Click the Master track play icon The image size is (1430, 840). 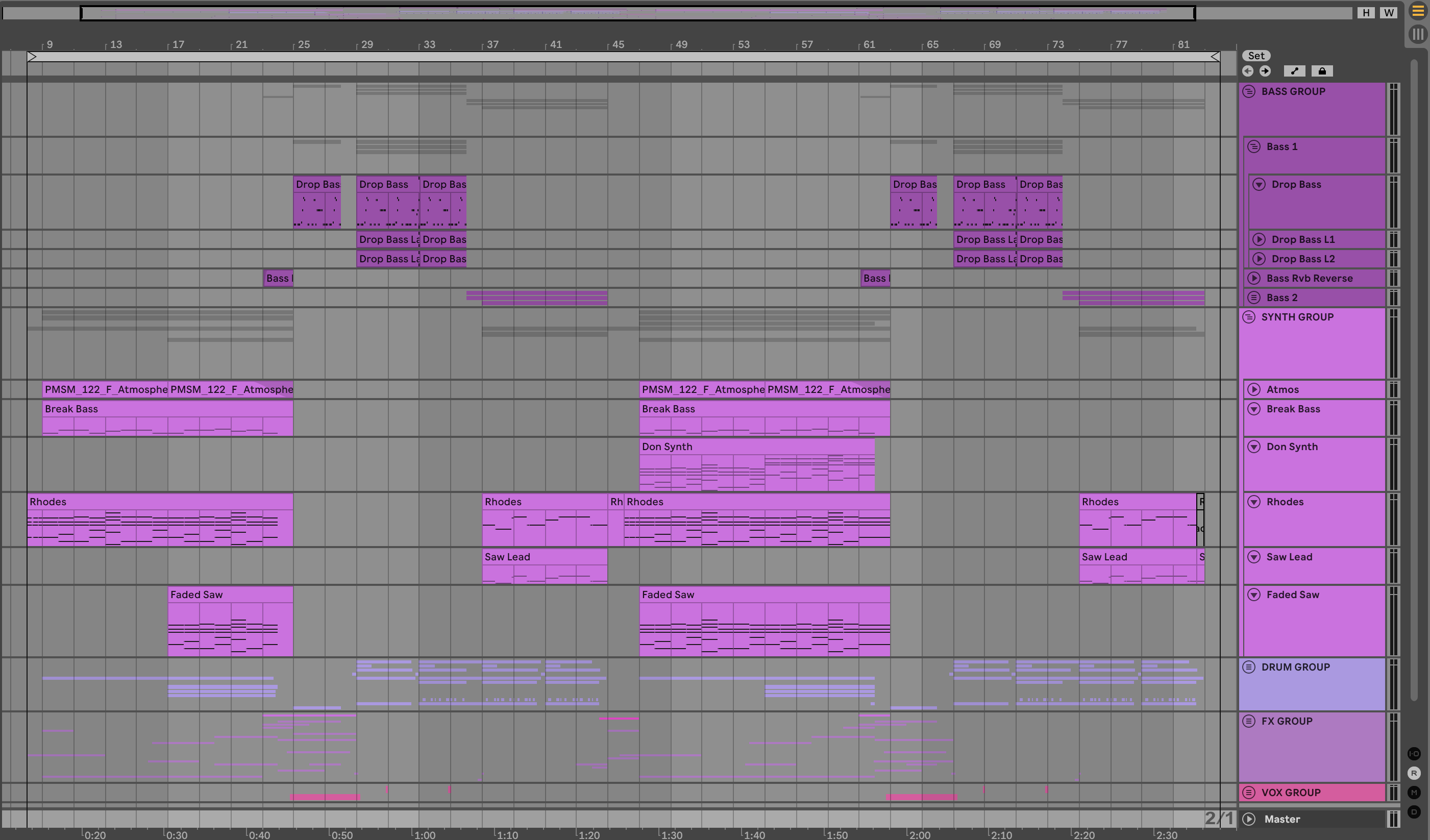pyautogui.click(x=1248, y=819)
